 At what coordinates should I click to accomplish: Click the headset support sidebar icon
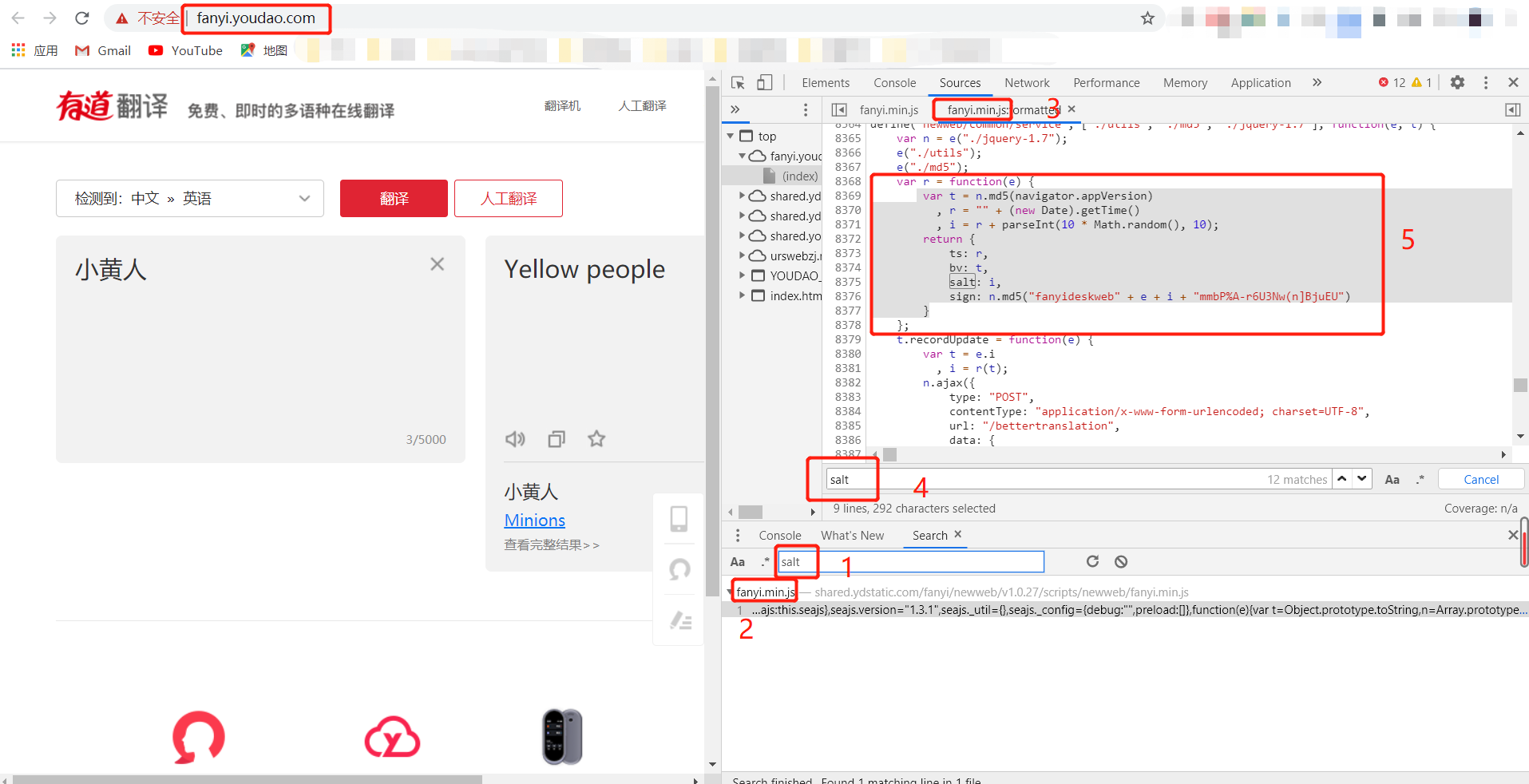tap(679, 569)
